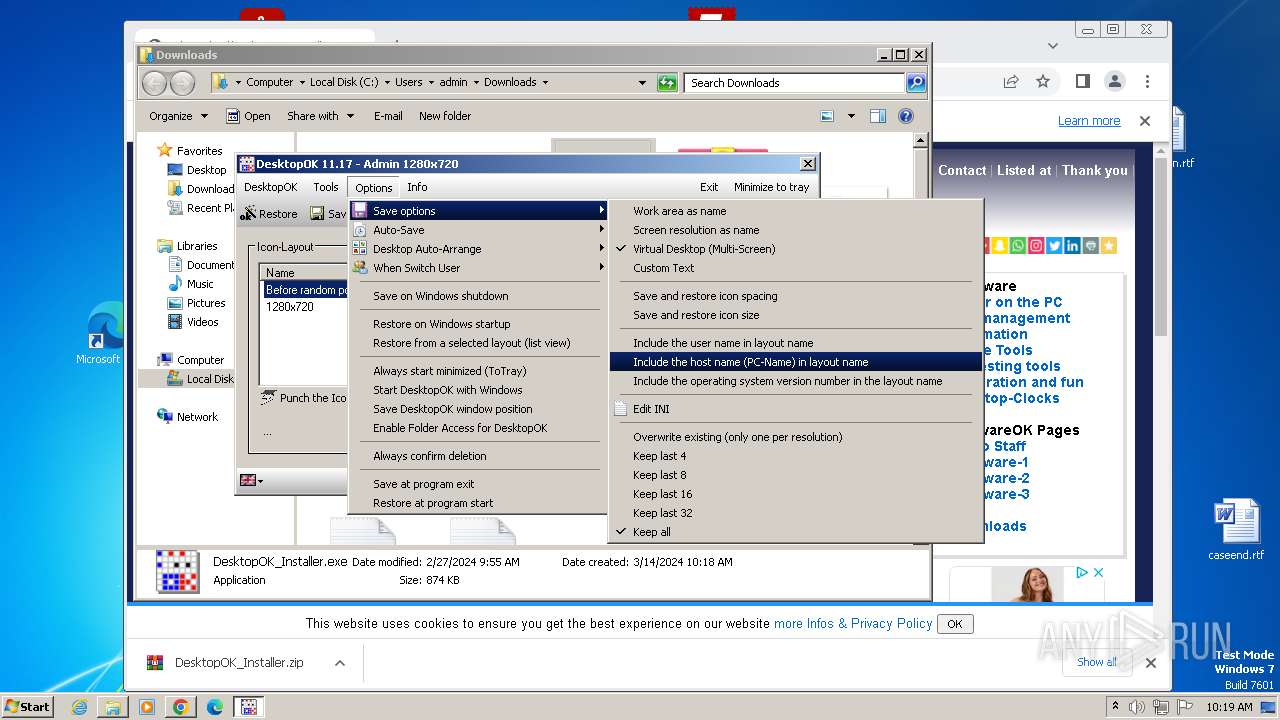
Task: Click the Windows Media Player taskbar icon
Action: pos(147,707)
